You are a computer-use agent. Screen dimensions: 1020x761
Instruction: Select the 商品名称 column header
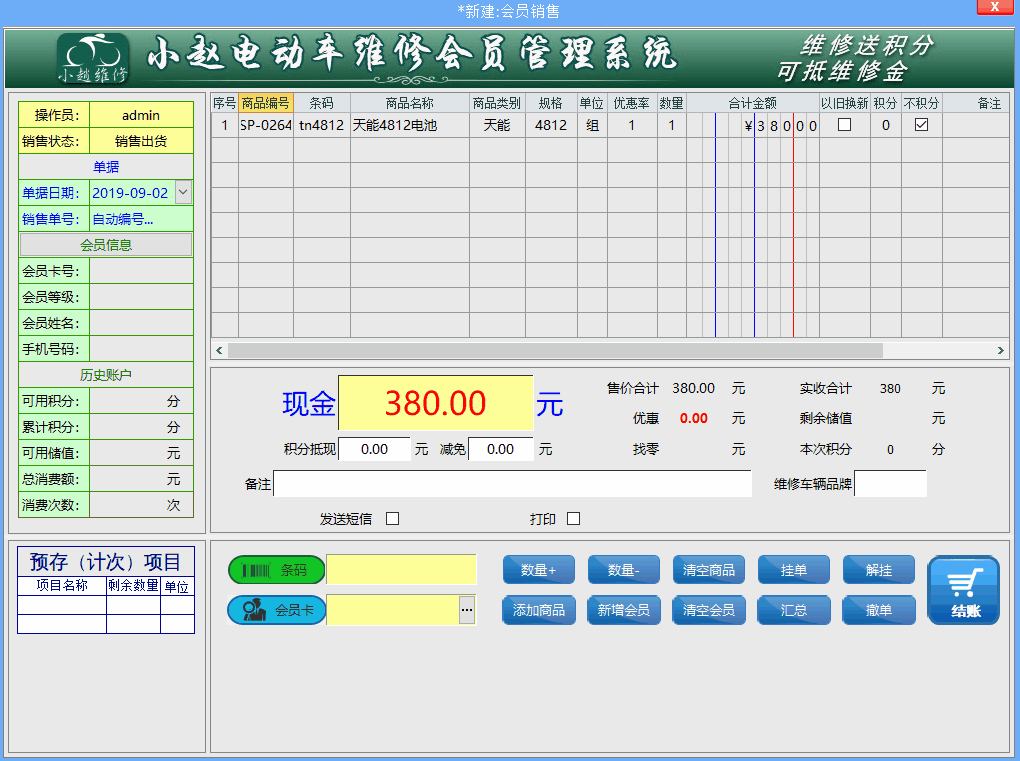[410, 103]
